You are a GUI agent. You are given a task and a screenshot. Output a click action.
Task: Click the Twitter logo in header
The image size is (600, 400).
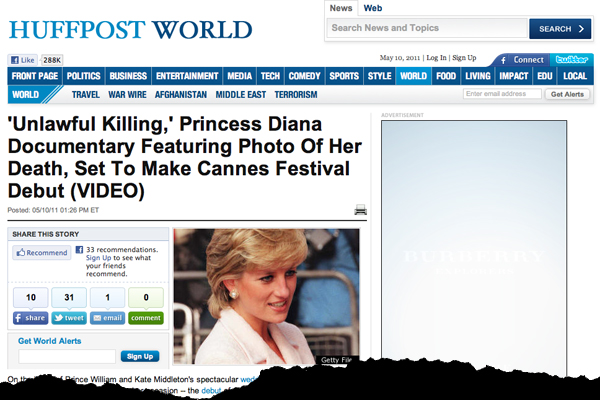[x=572, y=59]
